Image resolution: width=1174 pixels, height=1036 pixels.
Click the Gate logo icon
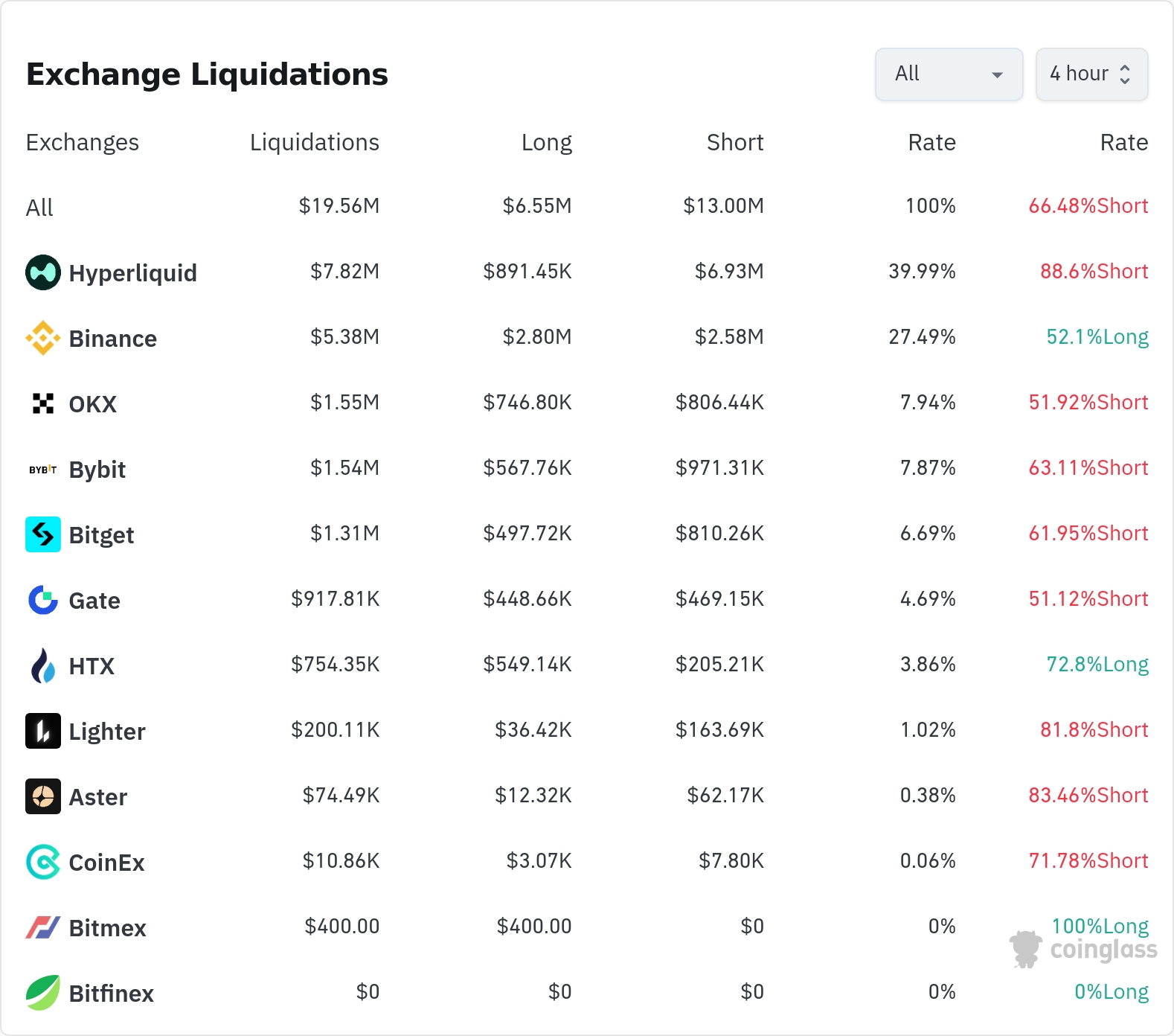coord(43,600)
